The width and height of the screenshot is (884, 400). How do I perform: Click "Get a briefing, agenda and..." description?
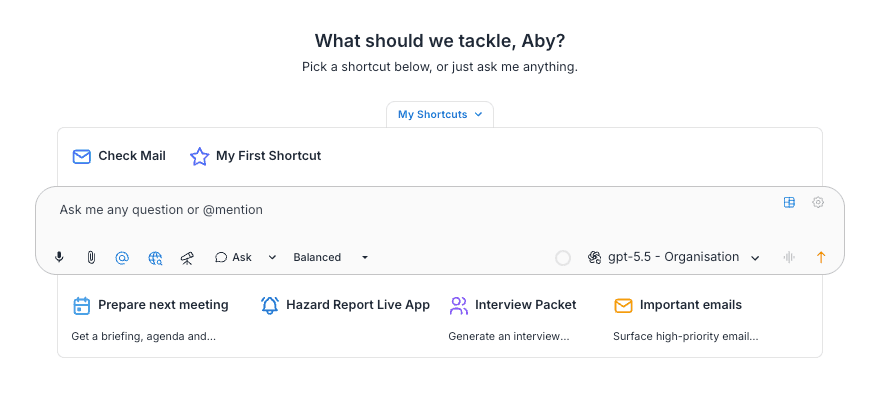pos(144,337)
